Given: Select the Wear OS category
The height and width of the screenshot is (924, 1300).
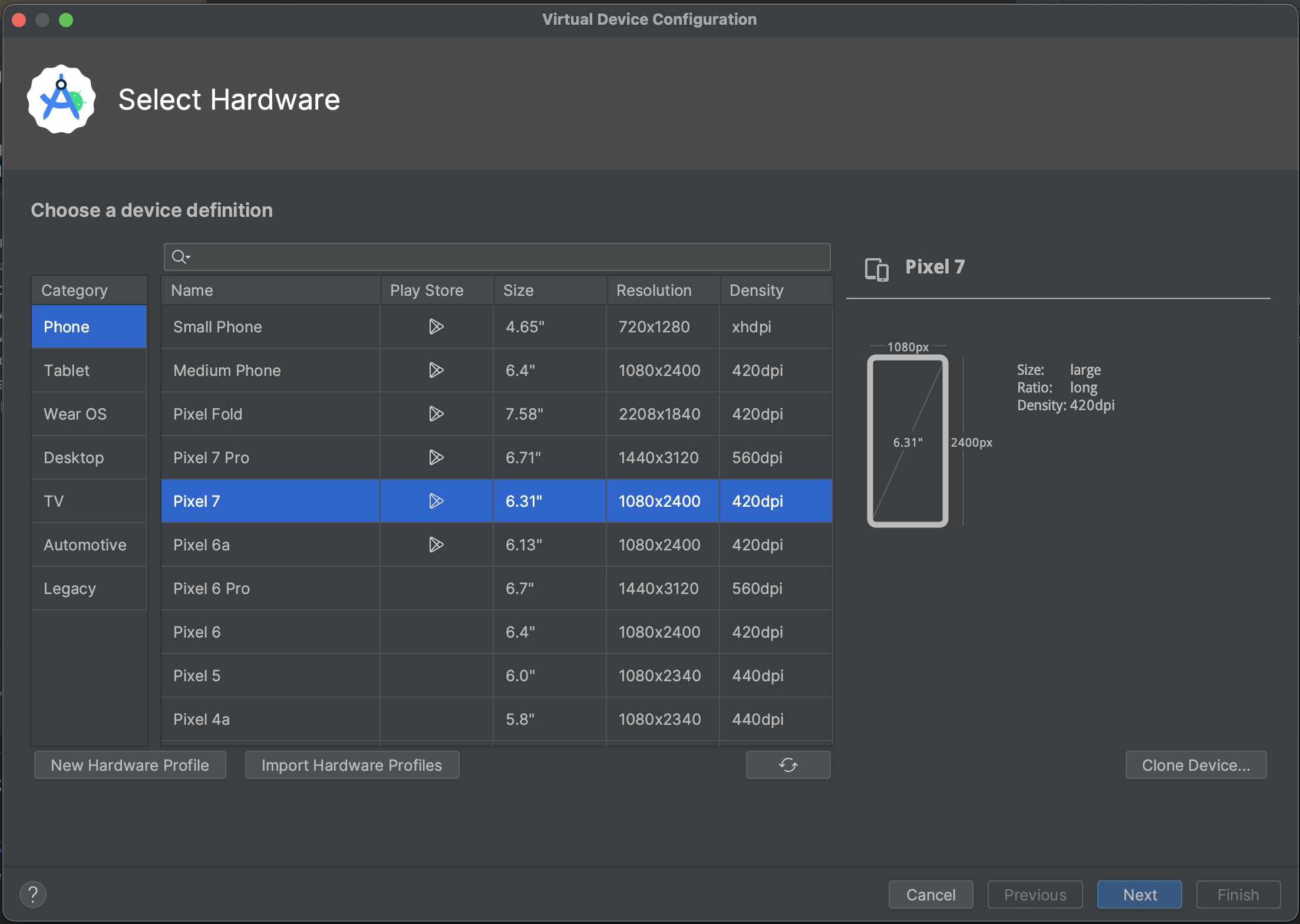Looking at the screenshot, I should click(x=75, y=413).
